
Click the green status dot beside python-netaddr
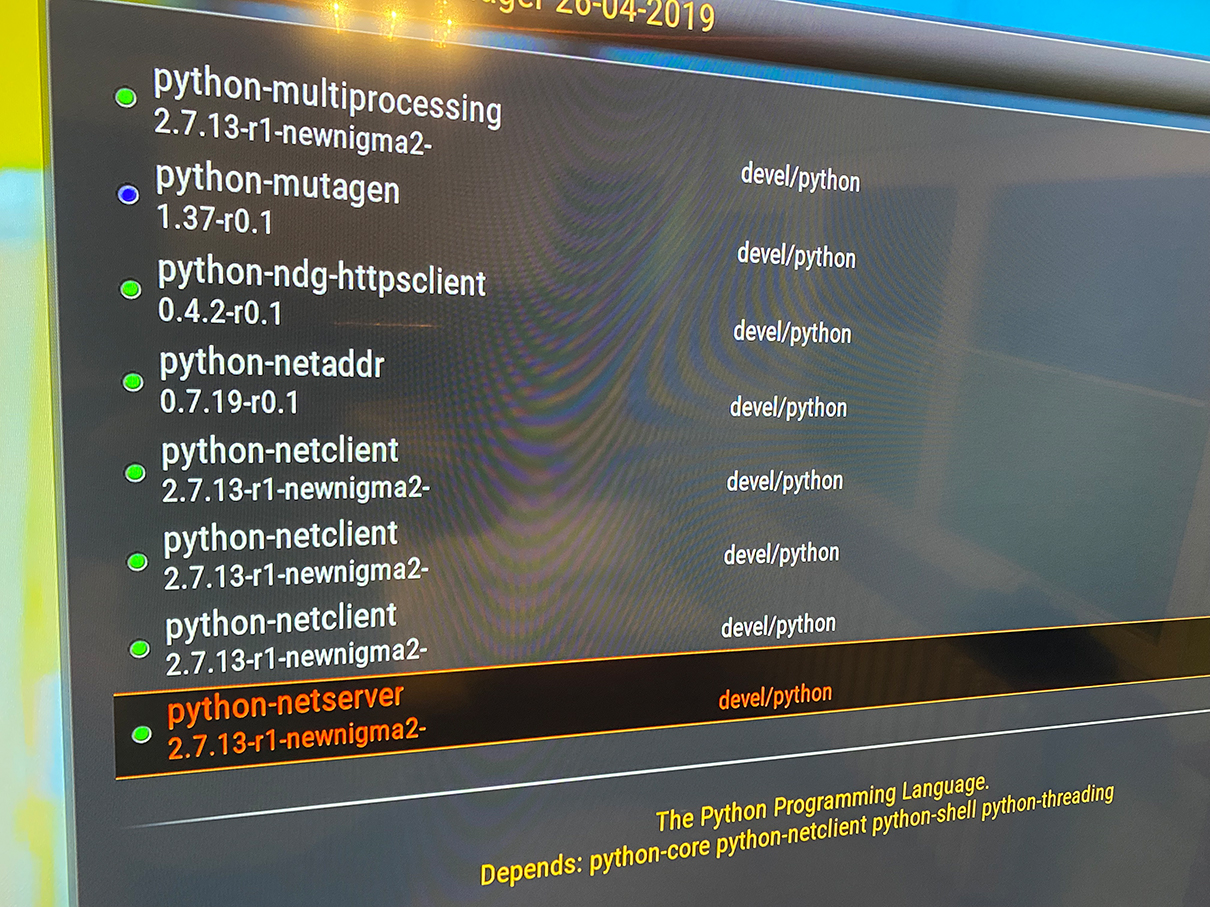pyautogui.click(x=132, y=382)
